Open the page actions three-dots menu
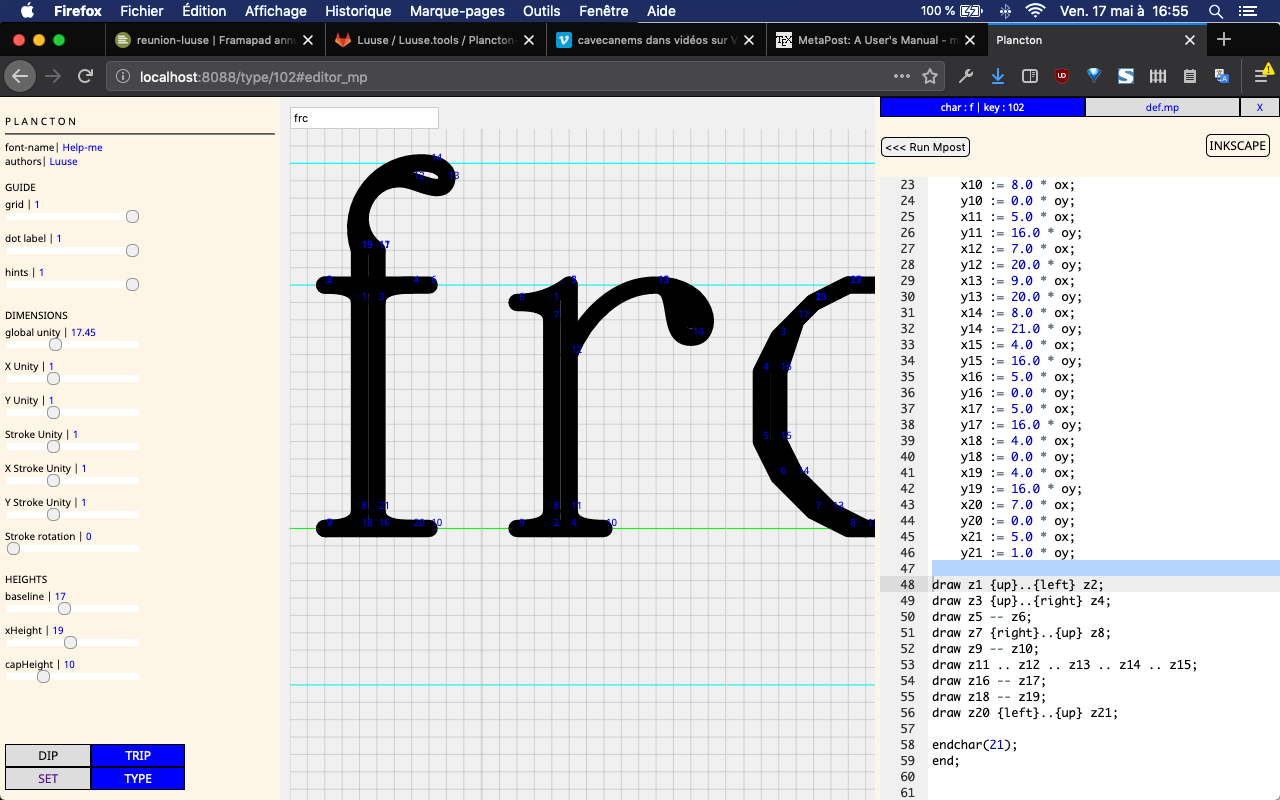The width and height of the screenshot is (1280, 800). point(902,76)
